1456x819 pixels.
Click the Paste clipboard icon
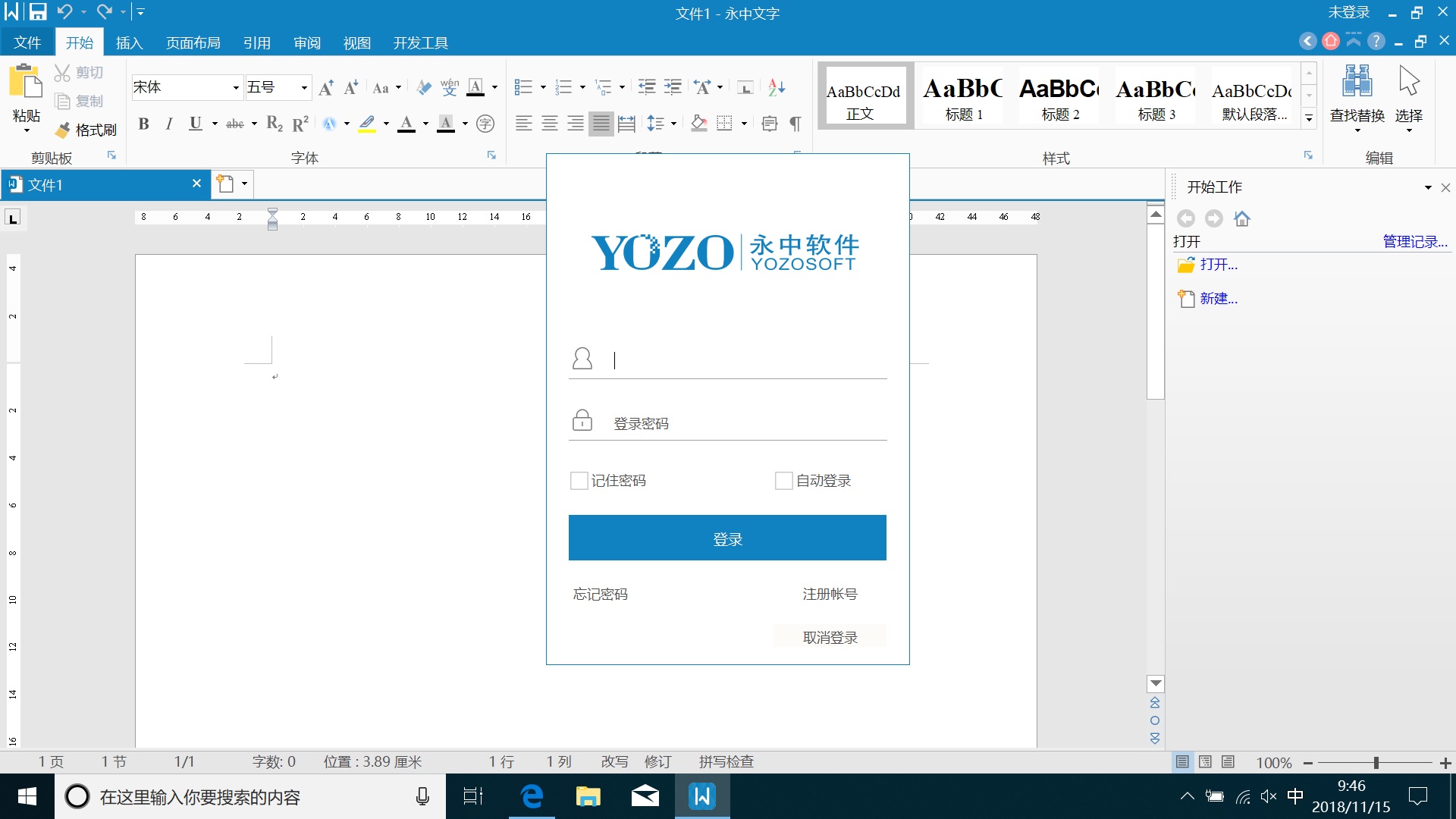click(x=25, y=82)
